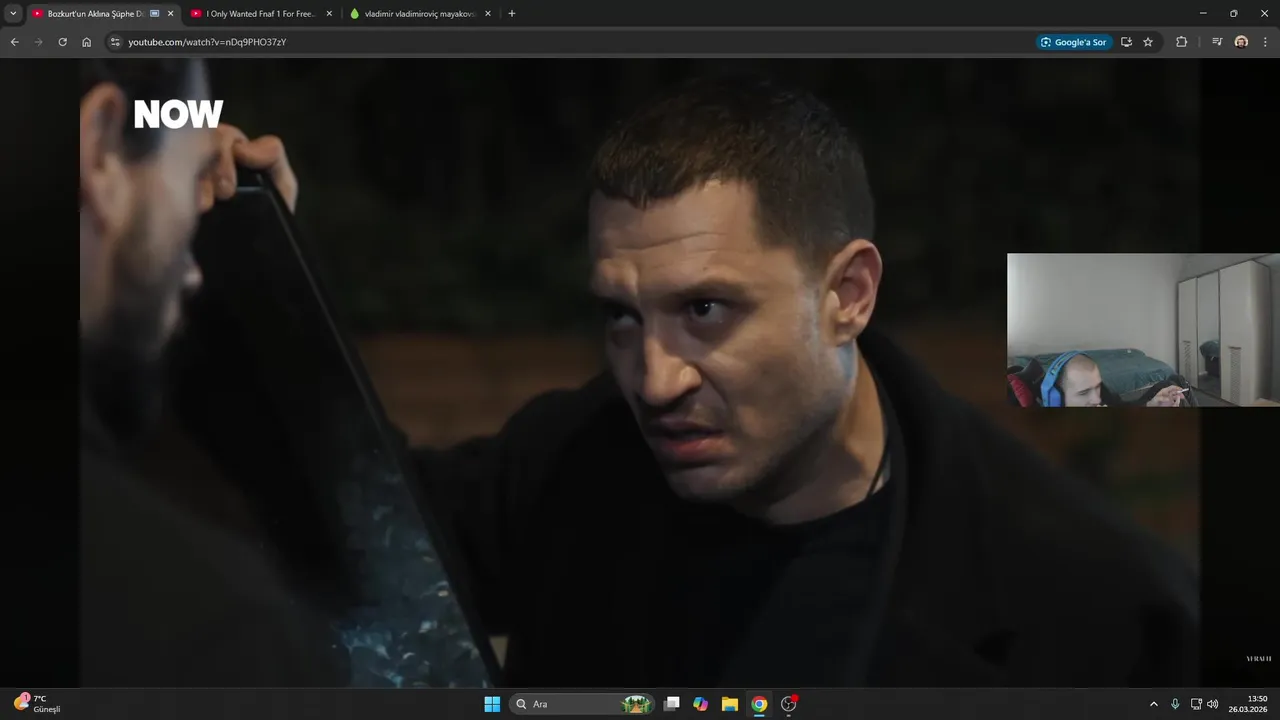Close the Bozkurt'un Aklına Şüphe tab
Image resolution: width=1280 pixels, height=720 pixels.
tap(170, 14)
